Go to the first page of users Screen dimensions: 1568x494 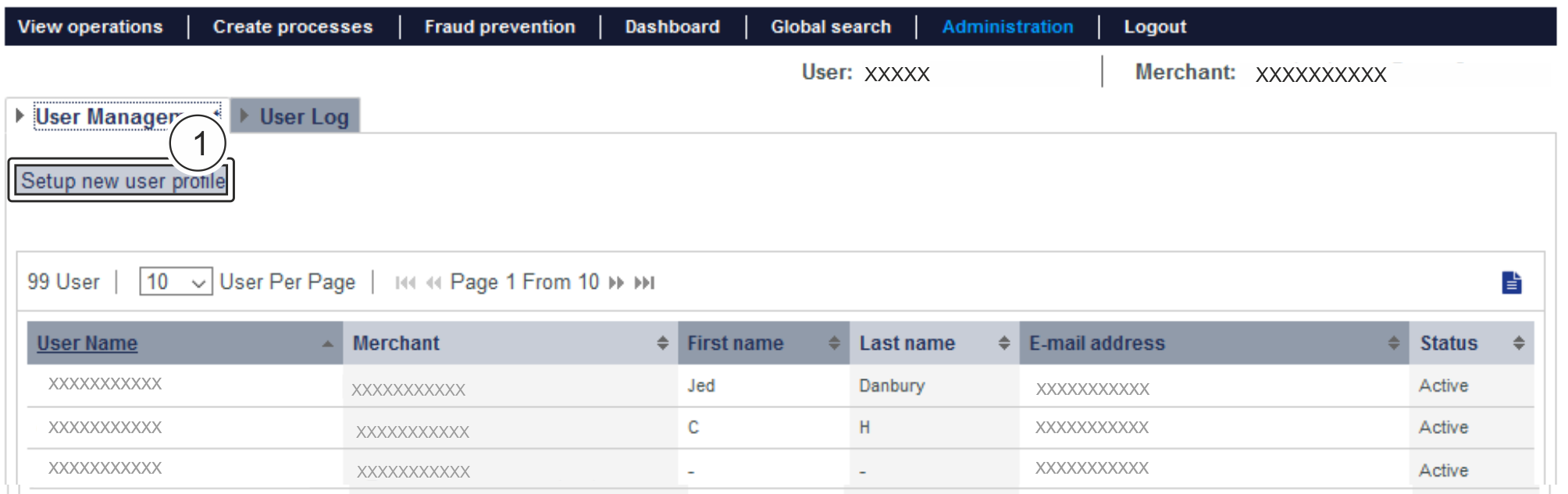[404, 283]
